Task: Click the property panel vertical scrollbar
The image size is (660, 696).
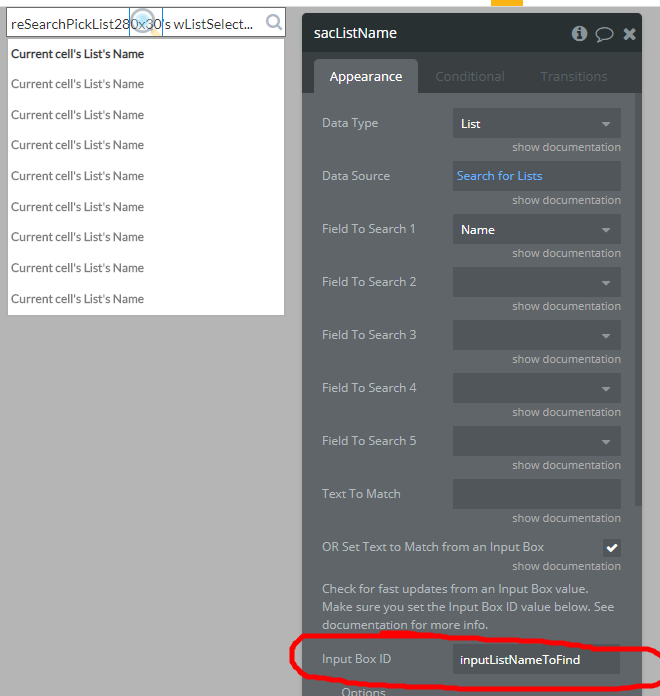Action: [x=638, y=300]
